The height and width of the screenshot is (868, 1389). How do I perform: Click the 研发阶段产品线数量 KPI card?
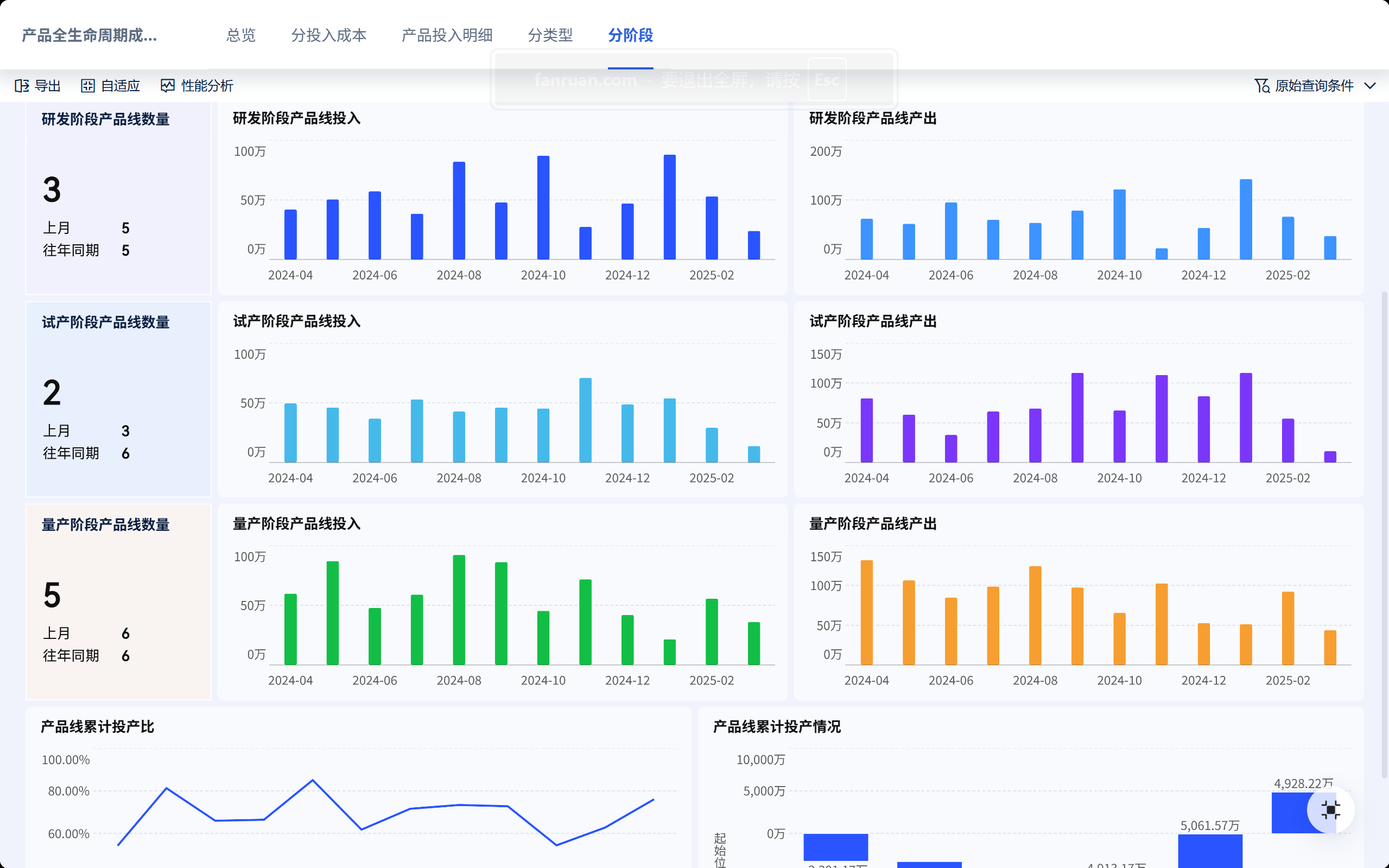(x=118, y=198)
